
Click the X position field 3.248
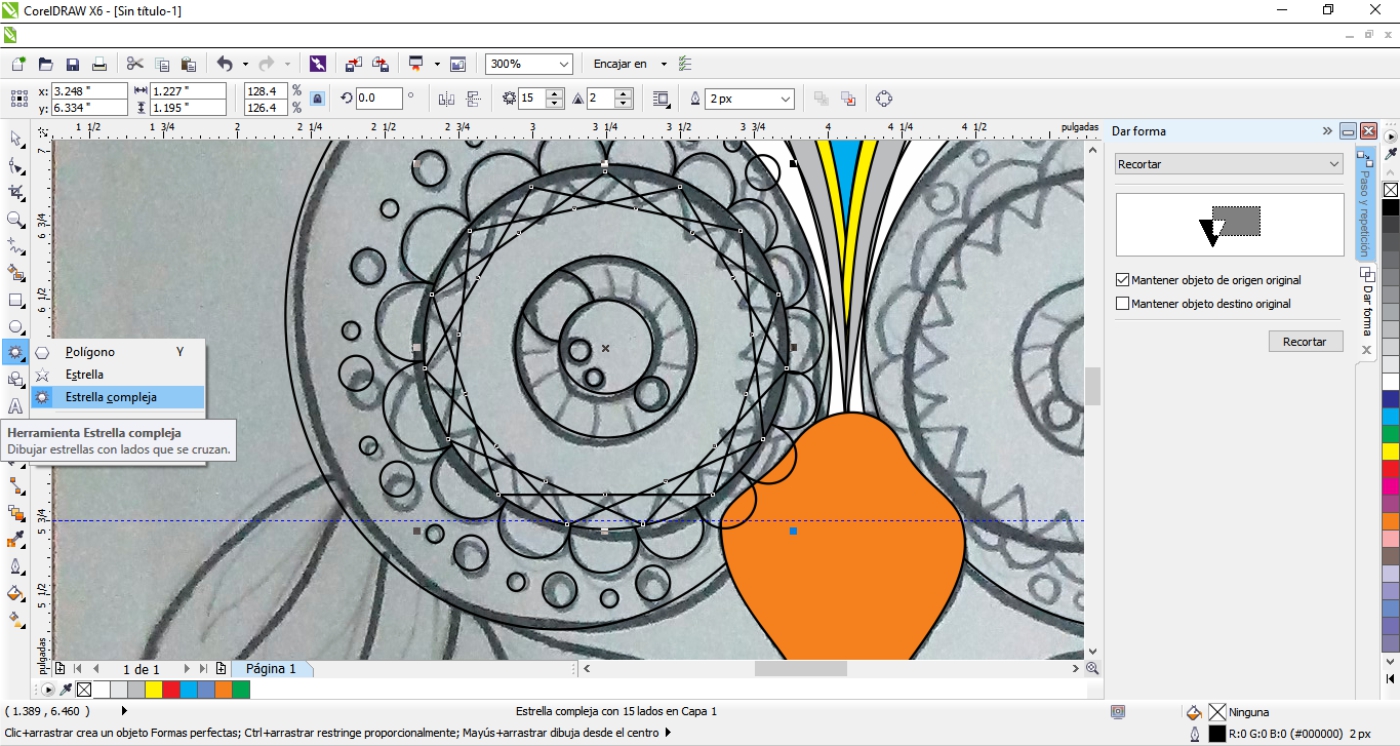point(89,91)
